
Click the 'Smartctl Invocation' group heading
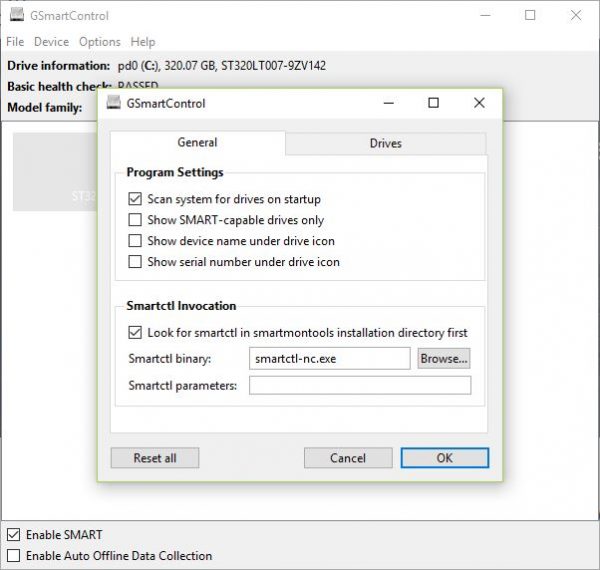pyautogui.click(x=181, y=306)
